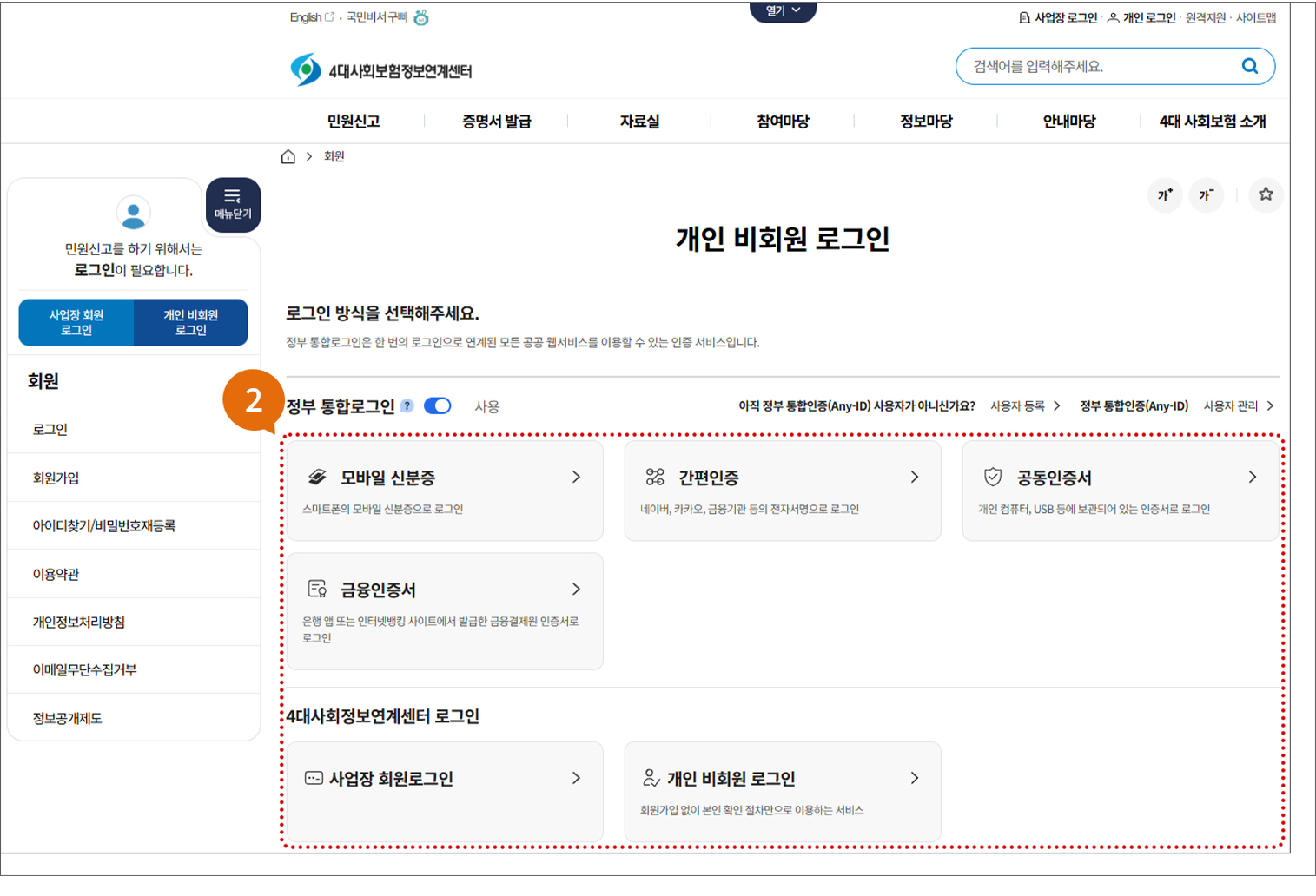Open the 안내마당 menu
This screenshot has height=896, width=1316.
click(1069, 121)
